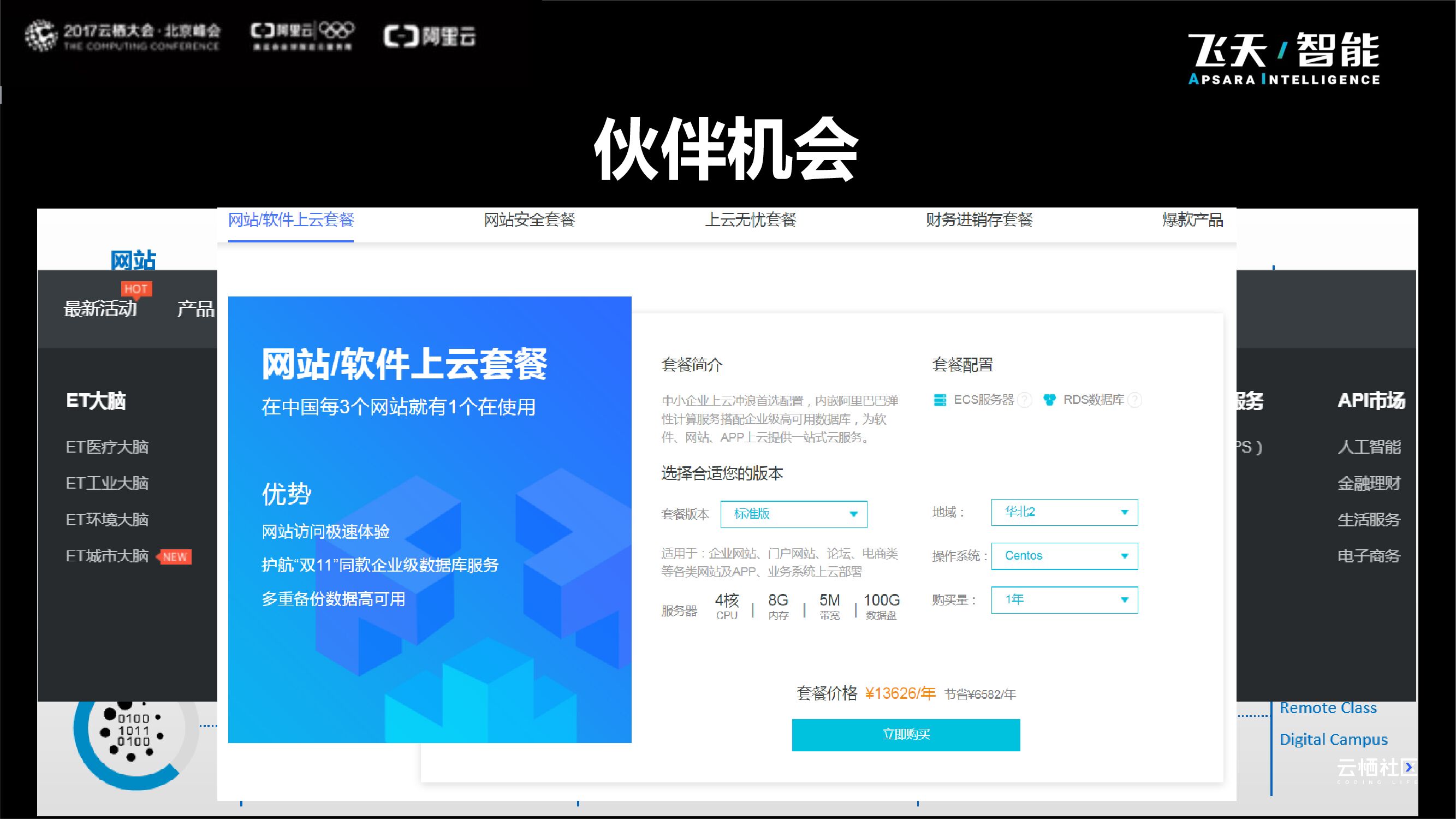Click the 阿里云 logo in header
The width and height of the screenshot is (1456, 819).
[430, 37]
